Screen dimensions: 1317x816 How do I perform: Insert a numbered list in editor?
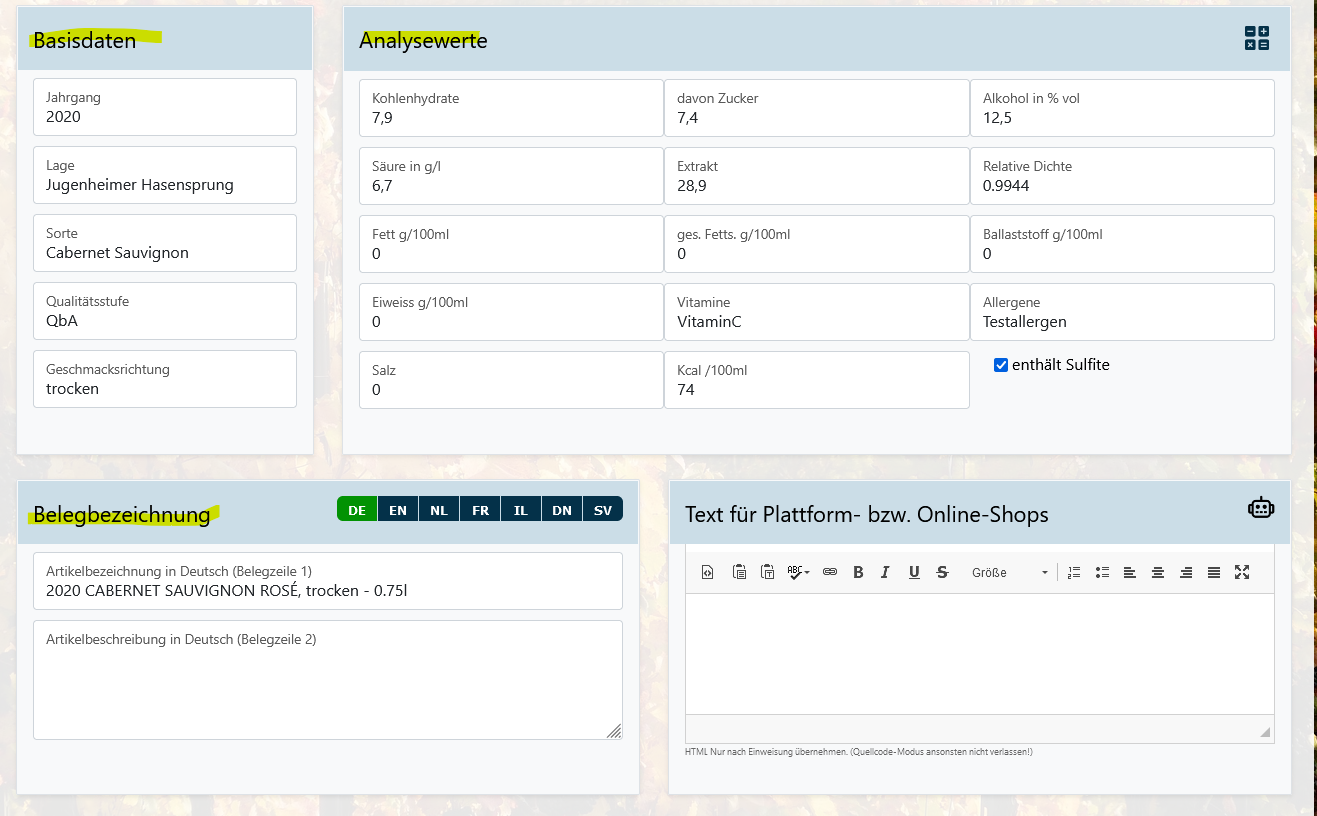[x=1074, y=572]
